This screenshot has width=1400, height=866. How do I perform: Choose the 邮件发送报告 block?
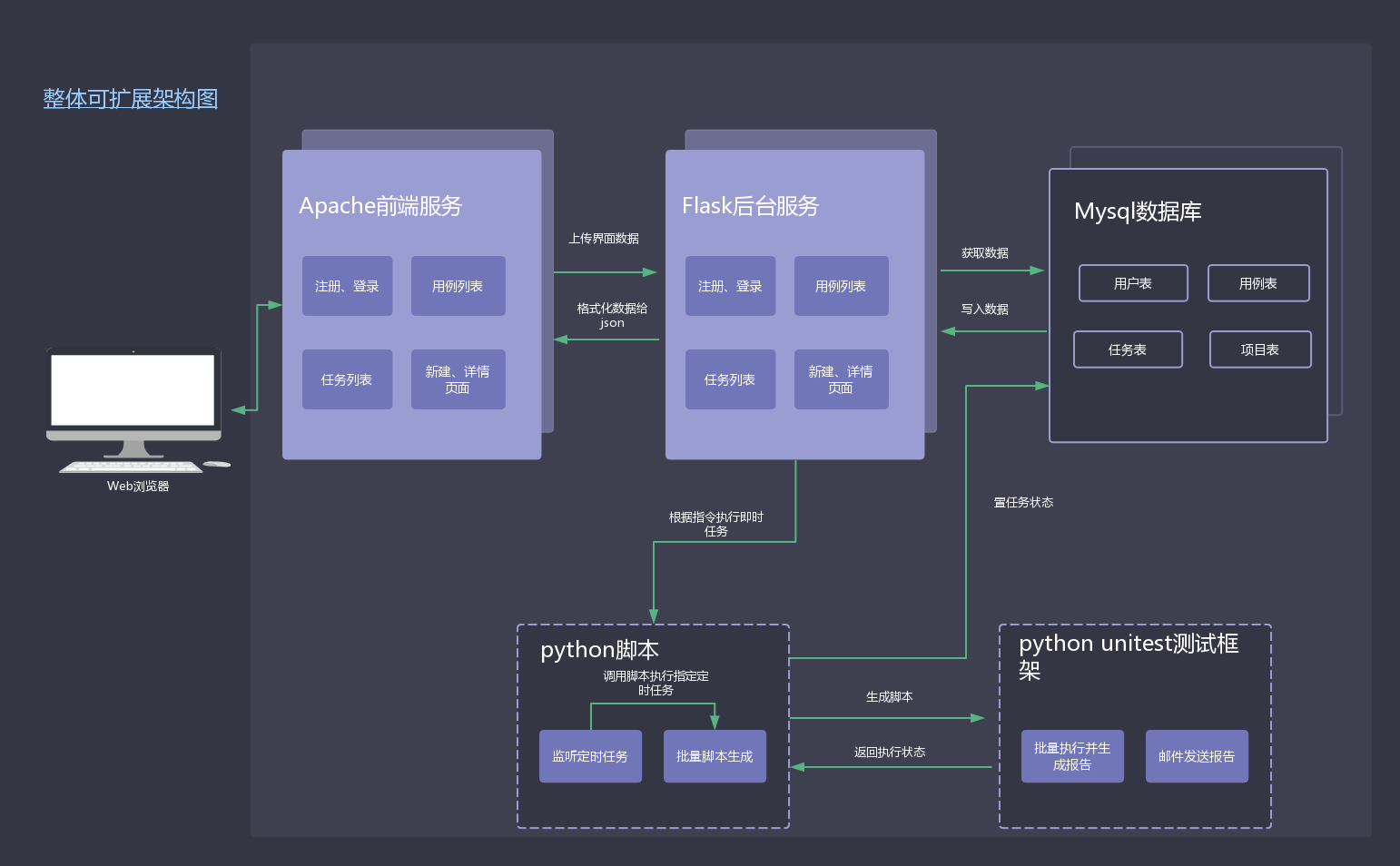1197,756
